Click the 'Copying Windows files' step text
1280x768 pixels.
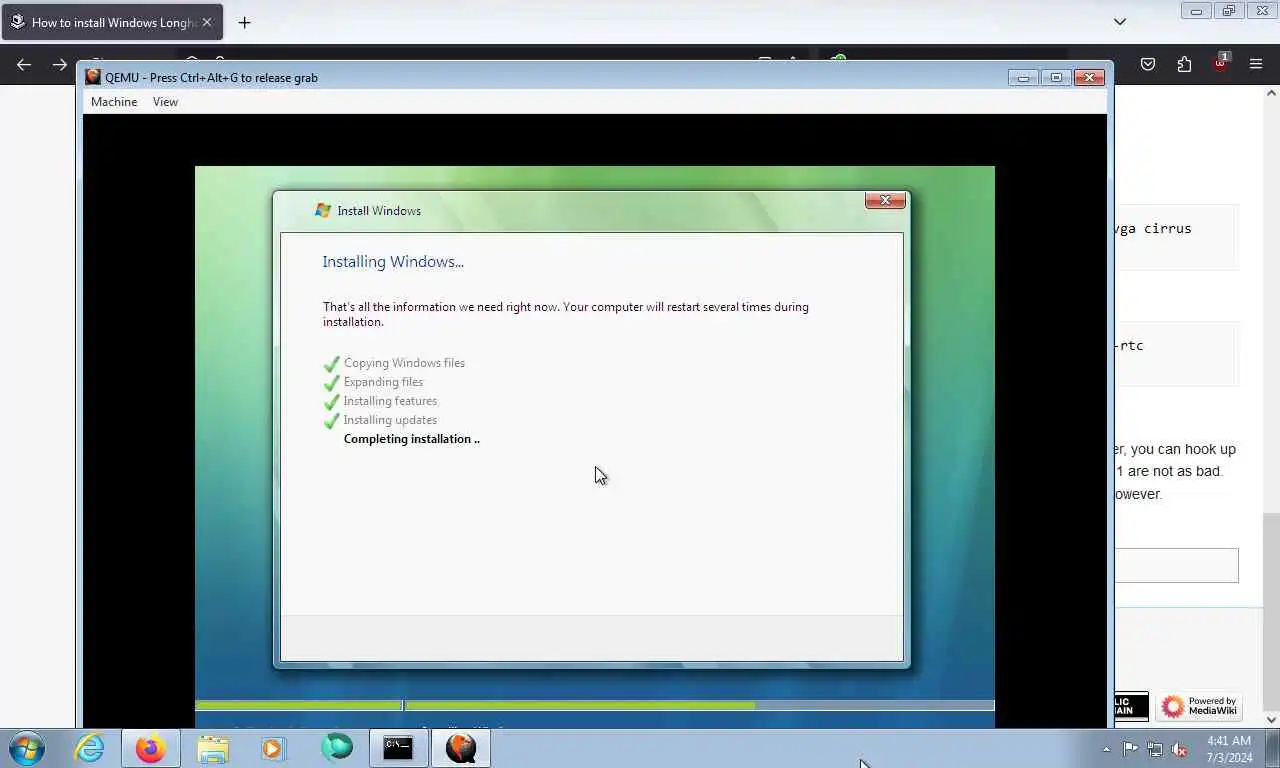(404, 363)
